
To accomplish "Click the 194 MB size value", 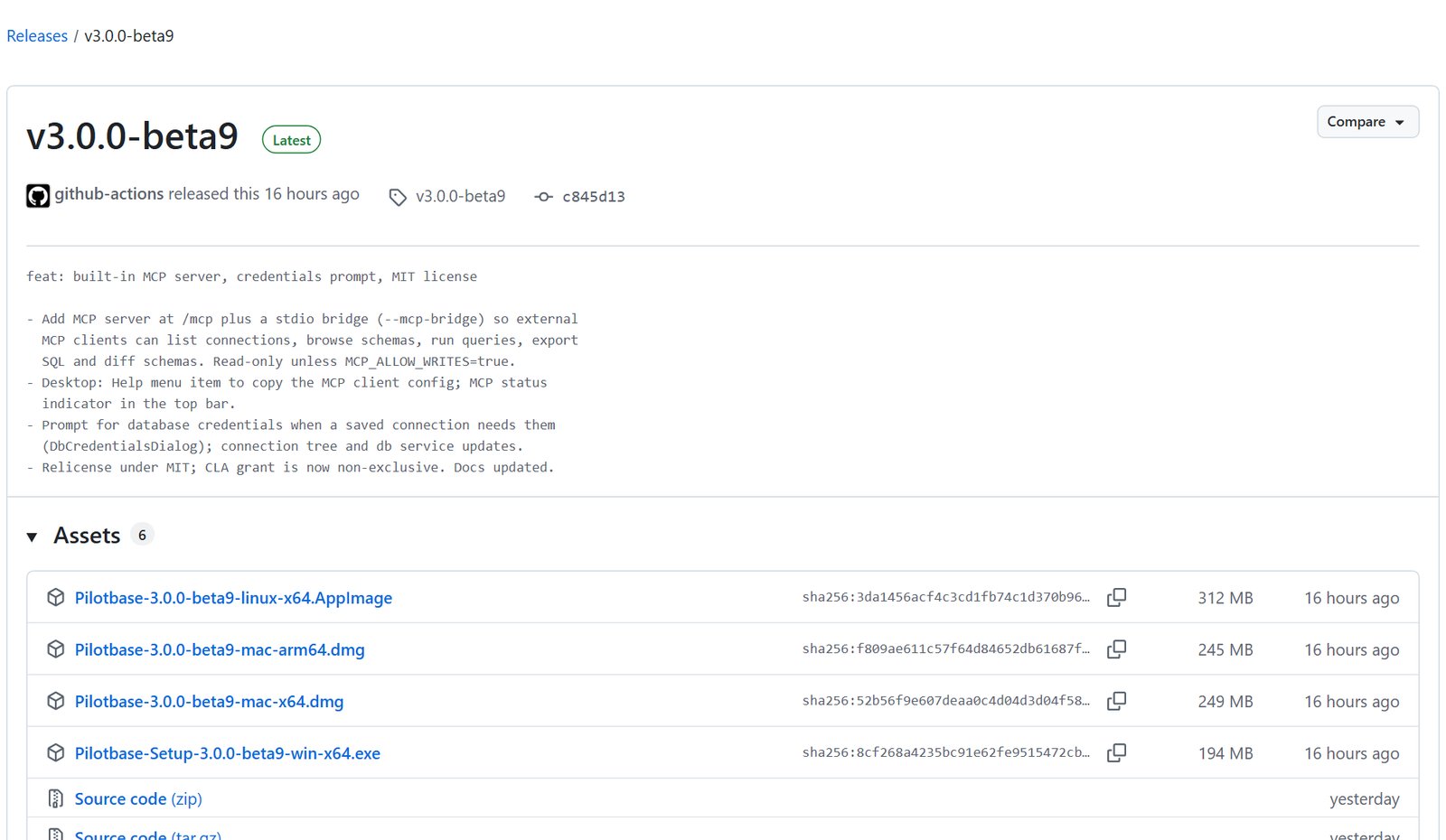I will pyautogui.click(x=1225, y=753).
